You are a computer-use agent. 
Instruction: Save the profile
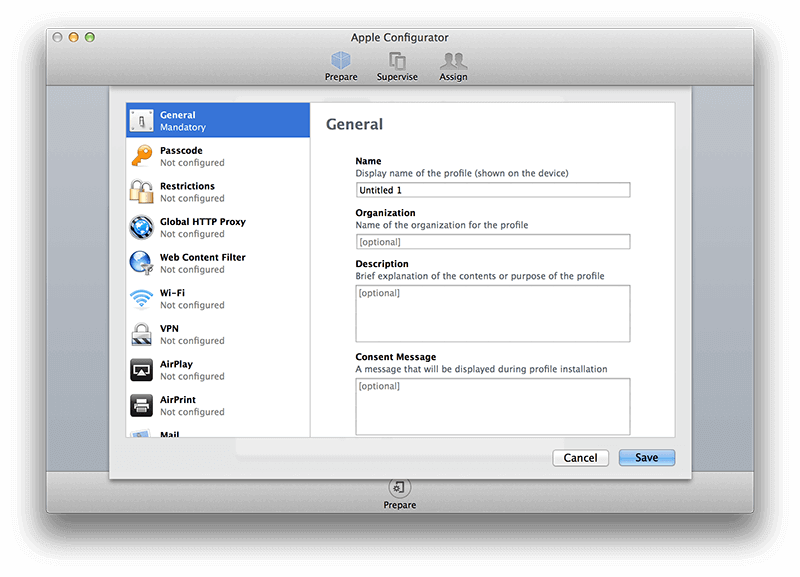click(x=646, y=457)
